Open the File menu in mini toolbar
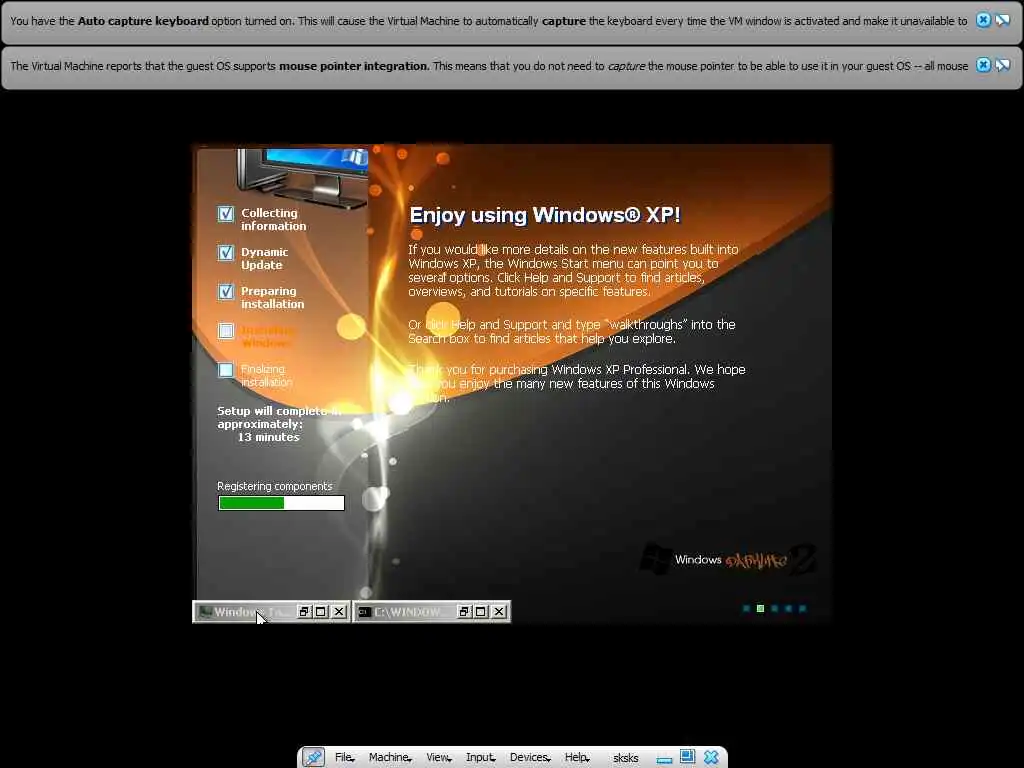 [x=344, y=758]
